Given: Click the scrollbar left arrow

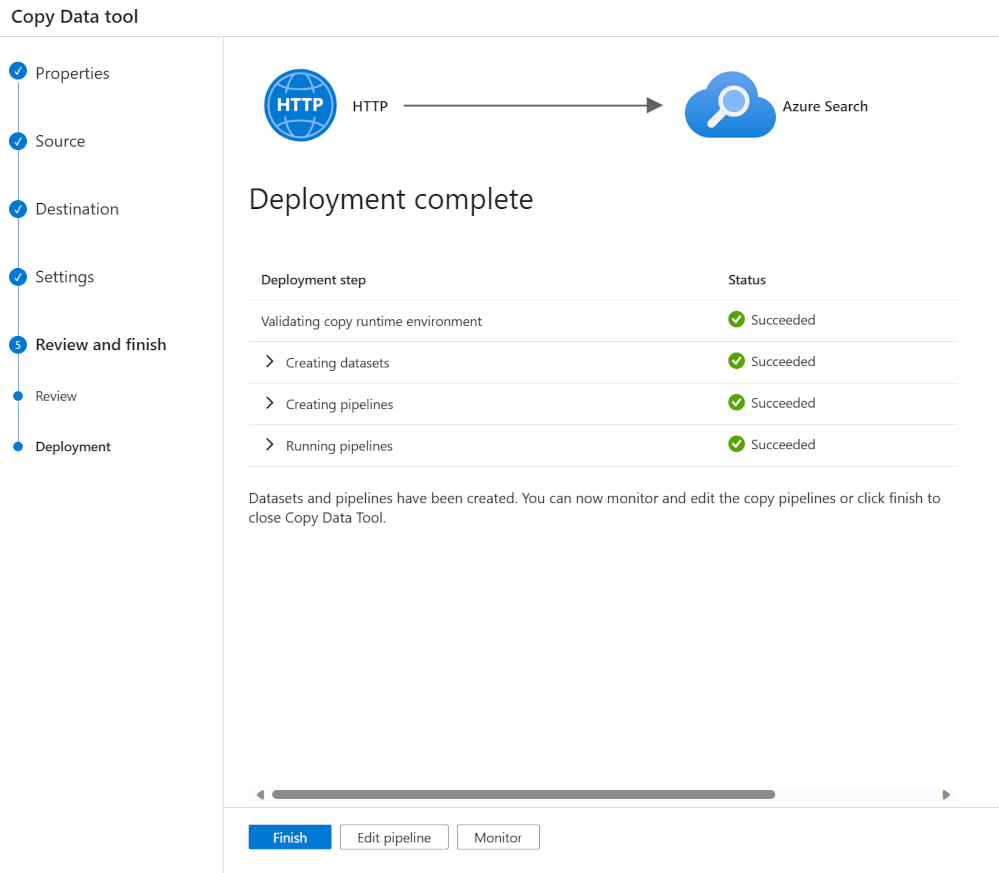Looking at the screenshot, I should pos(260,795).
